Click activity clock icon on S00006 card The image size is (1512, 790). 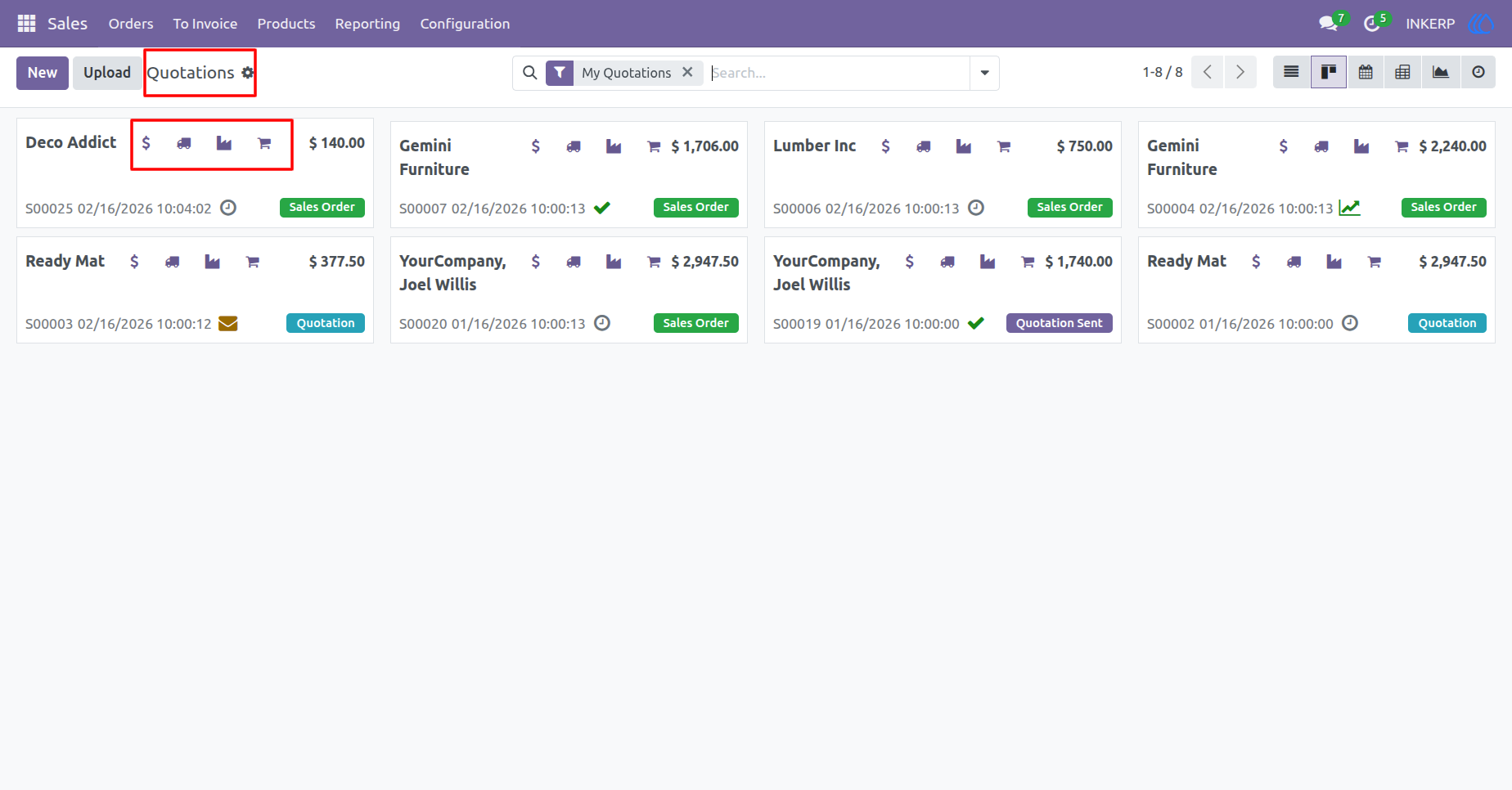(976, 208)
